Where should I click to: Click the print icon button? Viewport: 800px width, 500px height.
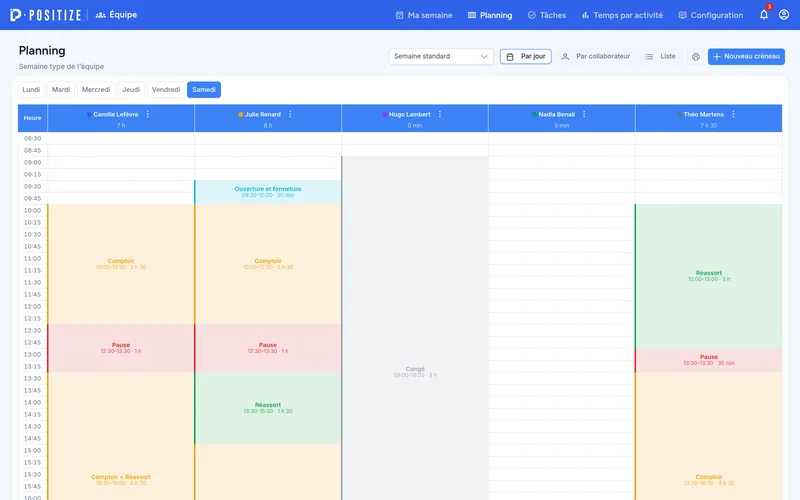[x=695, y=57]
